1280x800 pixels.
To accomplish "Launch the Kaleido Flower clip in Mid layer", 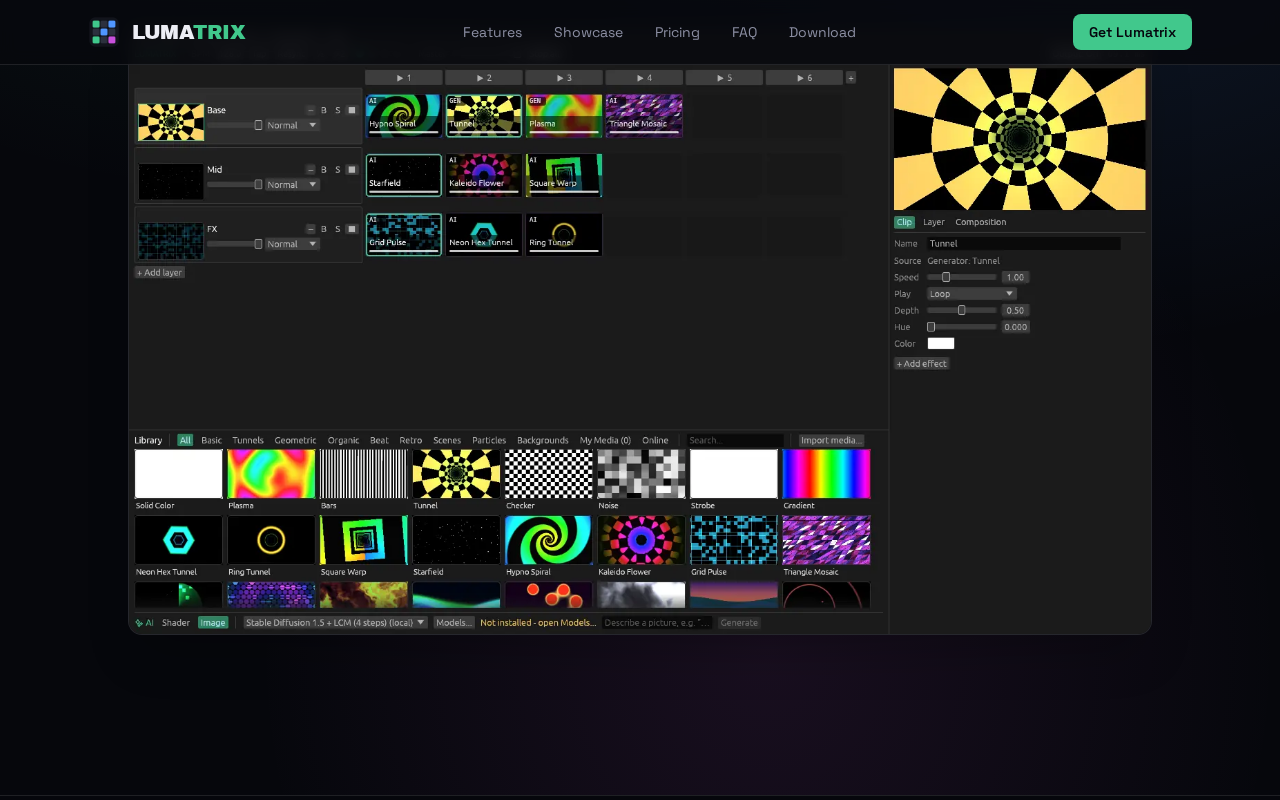I will (x=484, y=175).
